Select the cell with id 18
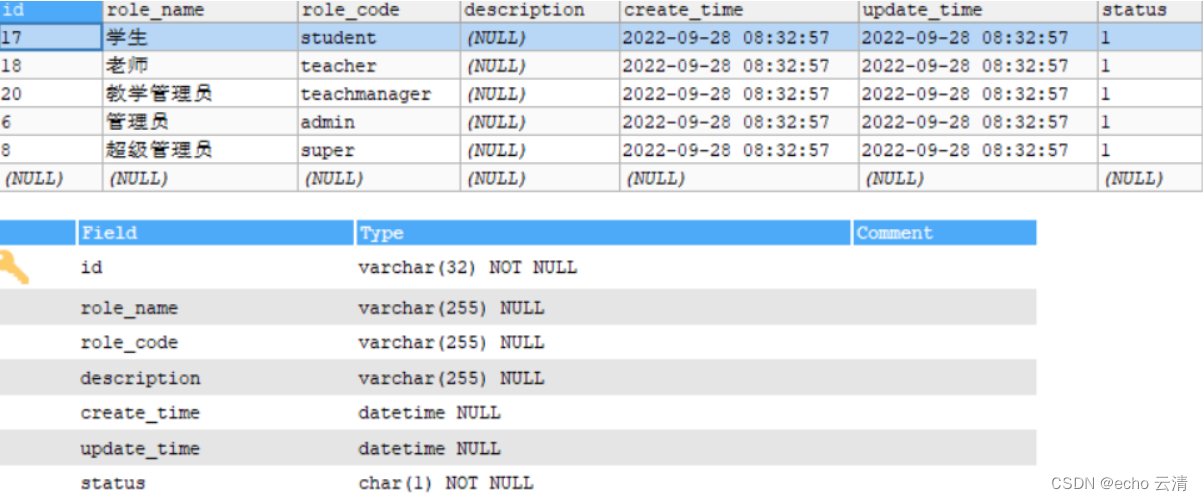1203x501 pixels. (x=51, y=66)
